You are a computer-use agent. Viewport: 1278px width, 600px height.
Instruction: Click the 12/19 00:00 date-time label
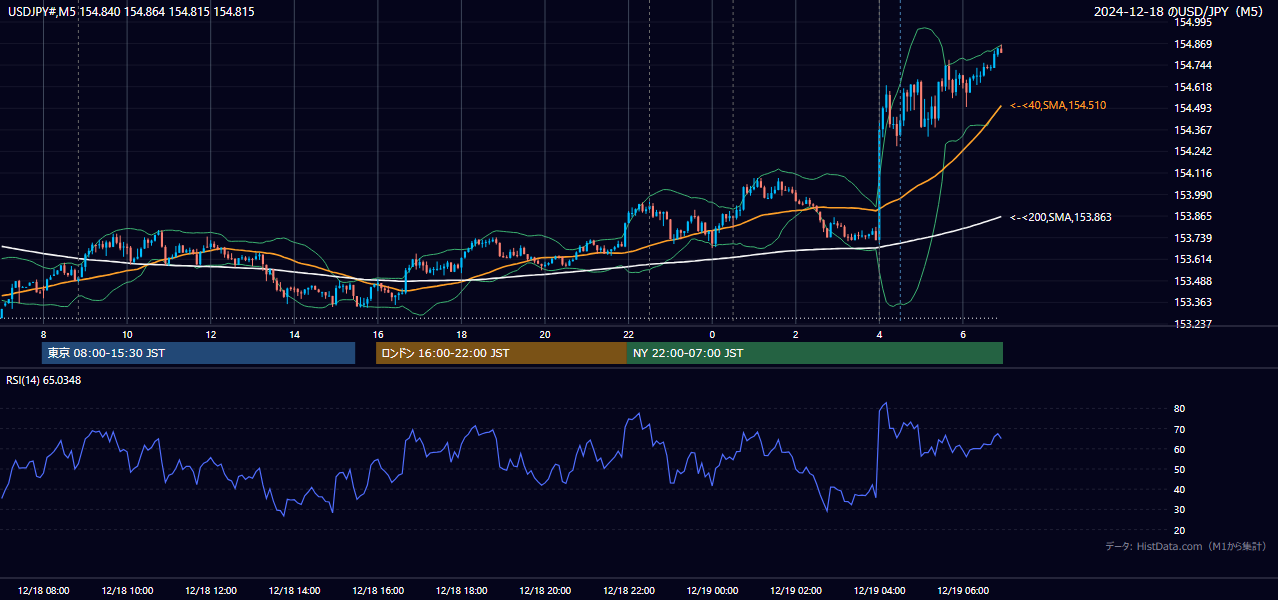pos(712,591)
